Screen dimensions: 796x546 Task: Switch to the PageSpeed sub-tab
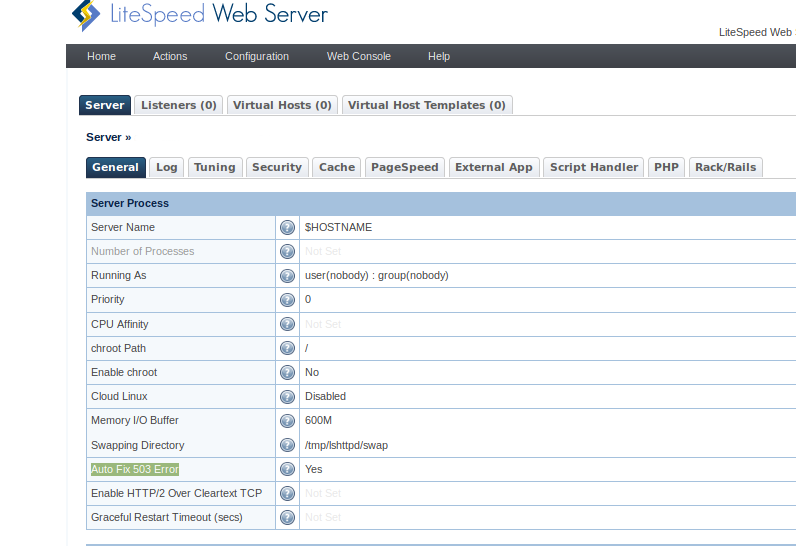coord(405,167)
